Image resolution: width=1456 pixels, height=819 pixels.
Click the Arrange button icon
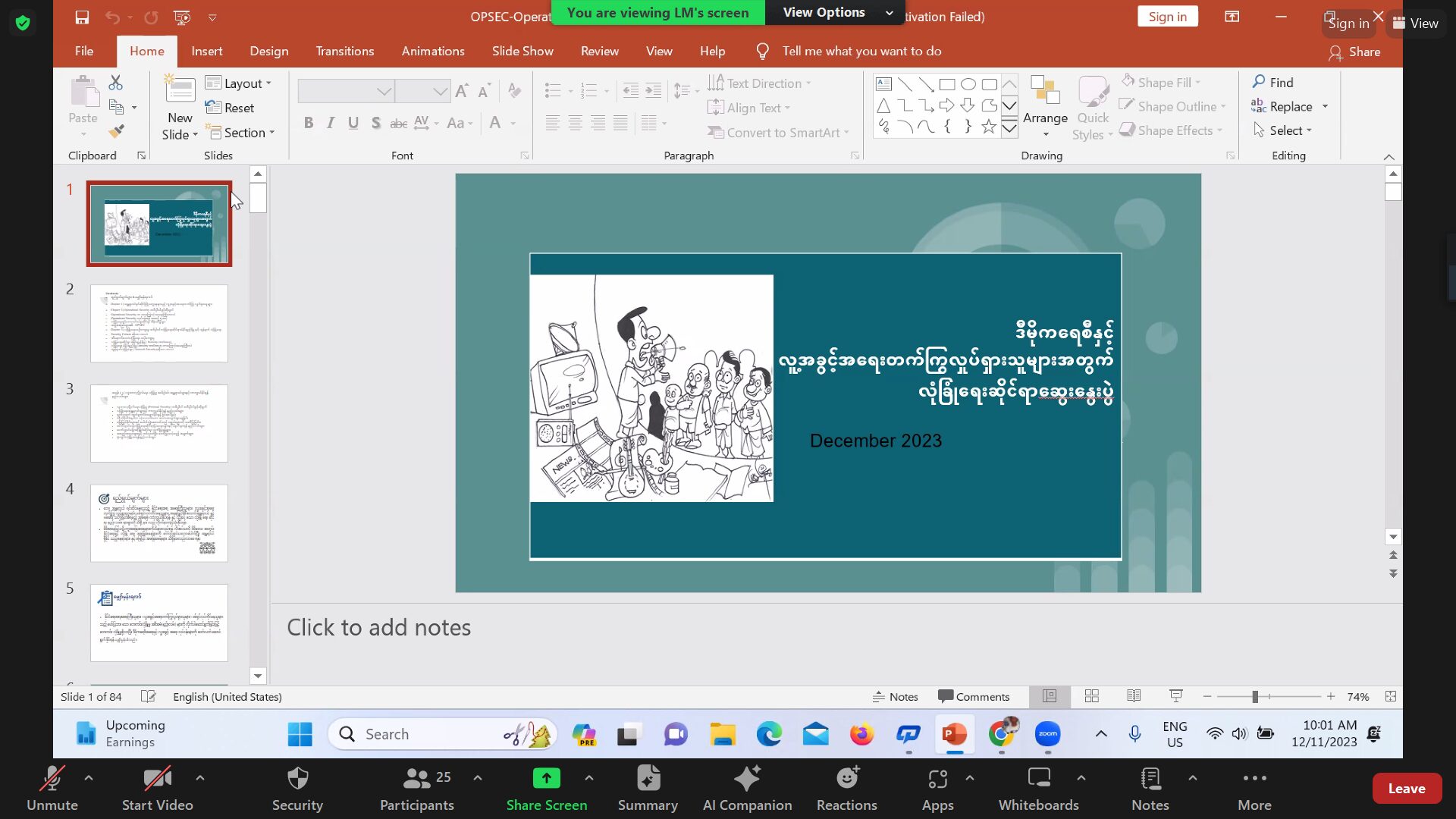pos(1045,90)
